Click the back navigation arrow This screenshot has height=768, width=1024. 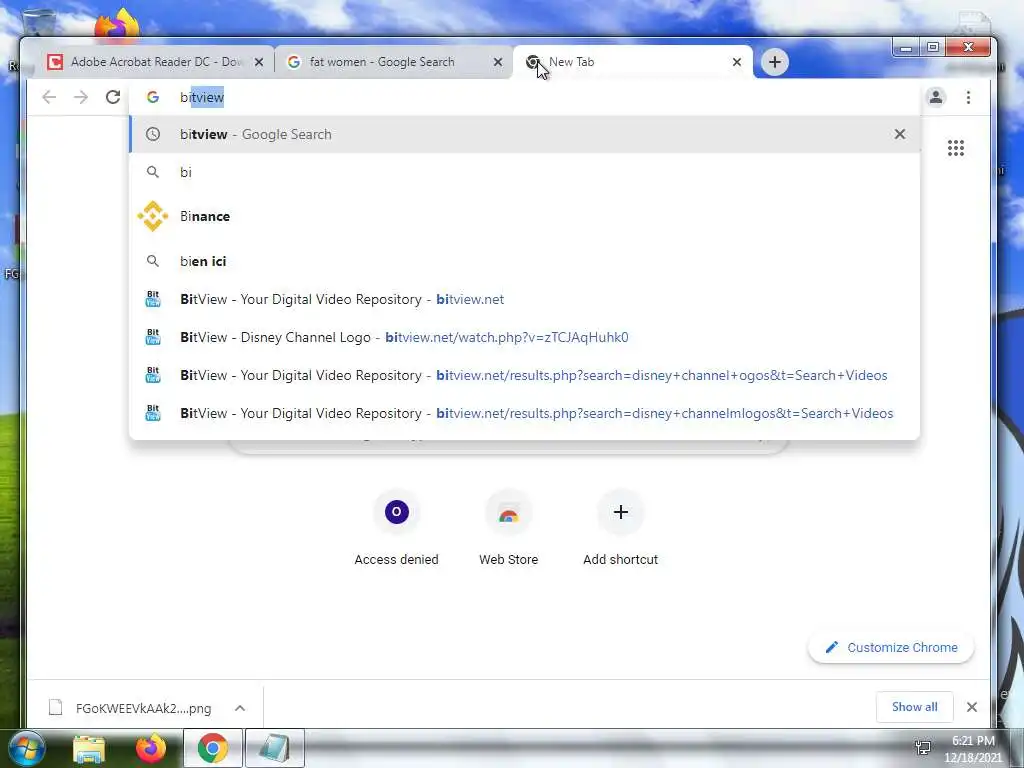(49, 97)
